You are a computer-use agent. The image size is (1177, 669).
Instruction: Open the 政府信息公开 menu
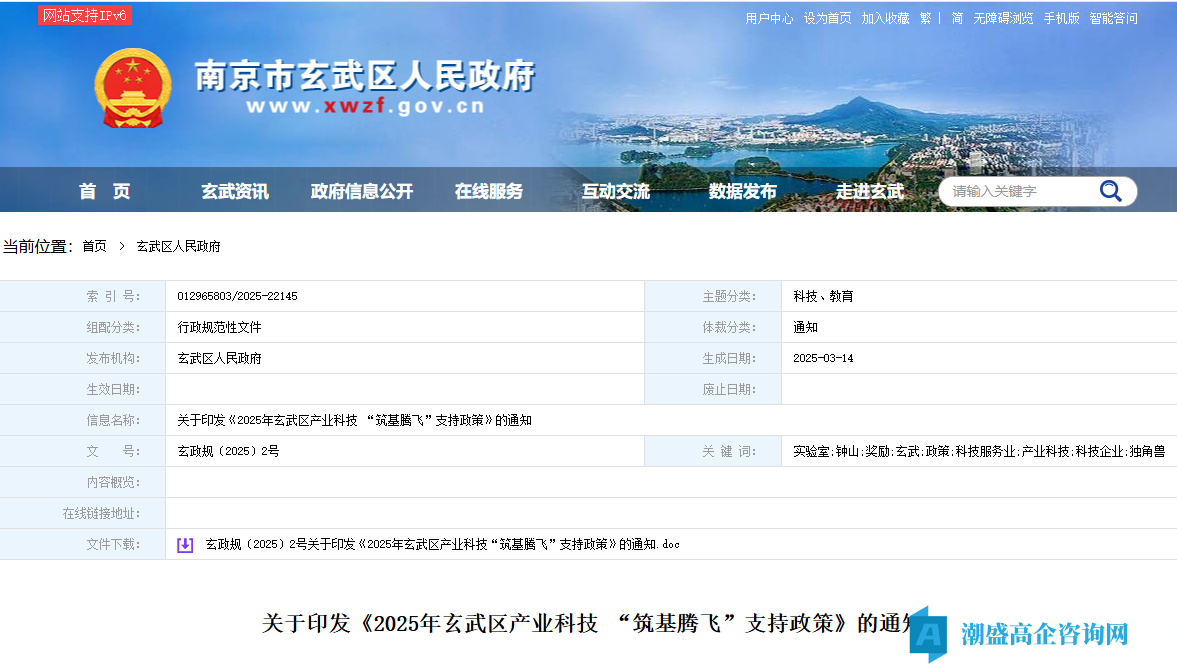[361, 191]
